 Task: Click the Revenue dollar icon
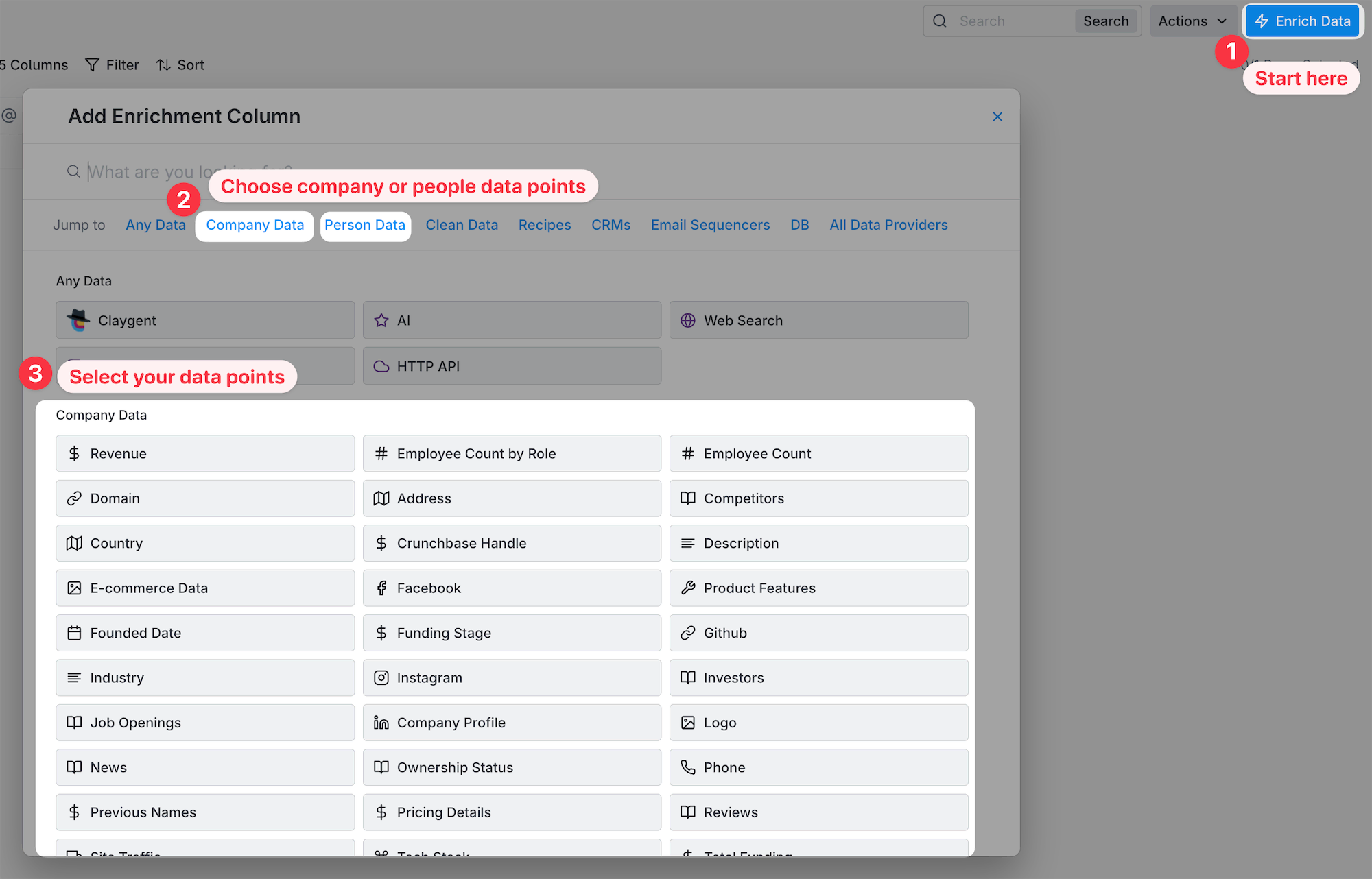[x=74, y=453]
